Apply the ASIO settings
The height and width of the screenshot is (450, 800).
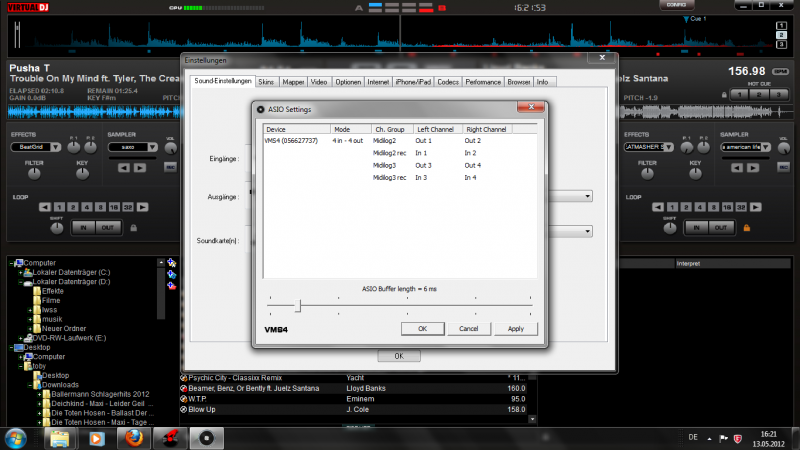[516, 329]
